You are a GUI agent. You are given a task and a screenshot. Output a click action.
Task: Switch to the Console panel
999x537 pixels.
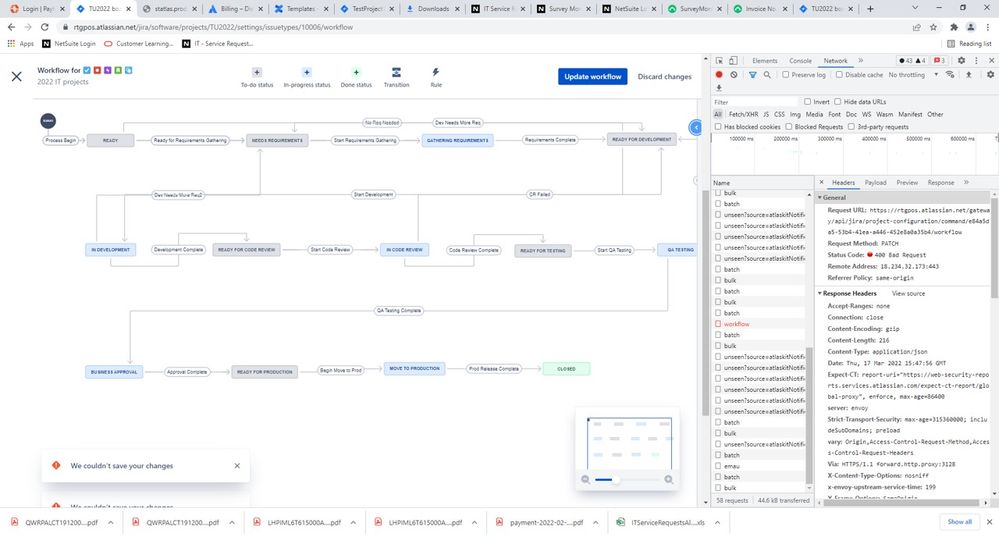[800, 61]
